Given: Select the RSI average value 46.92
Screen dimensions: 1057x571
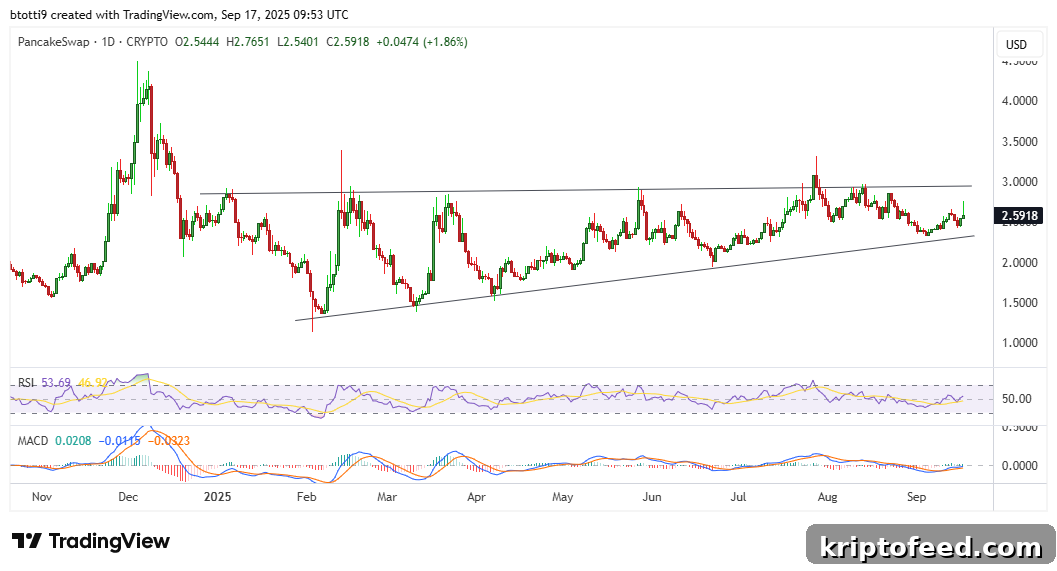Looking at the screenshot, I should [x=93, y=383].
